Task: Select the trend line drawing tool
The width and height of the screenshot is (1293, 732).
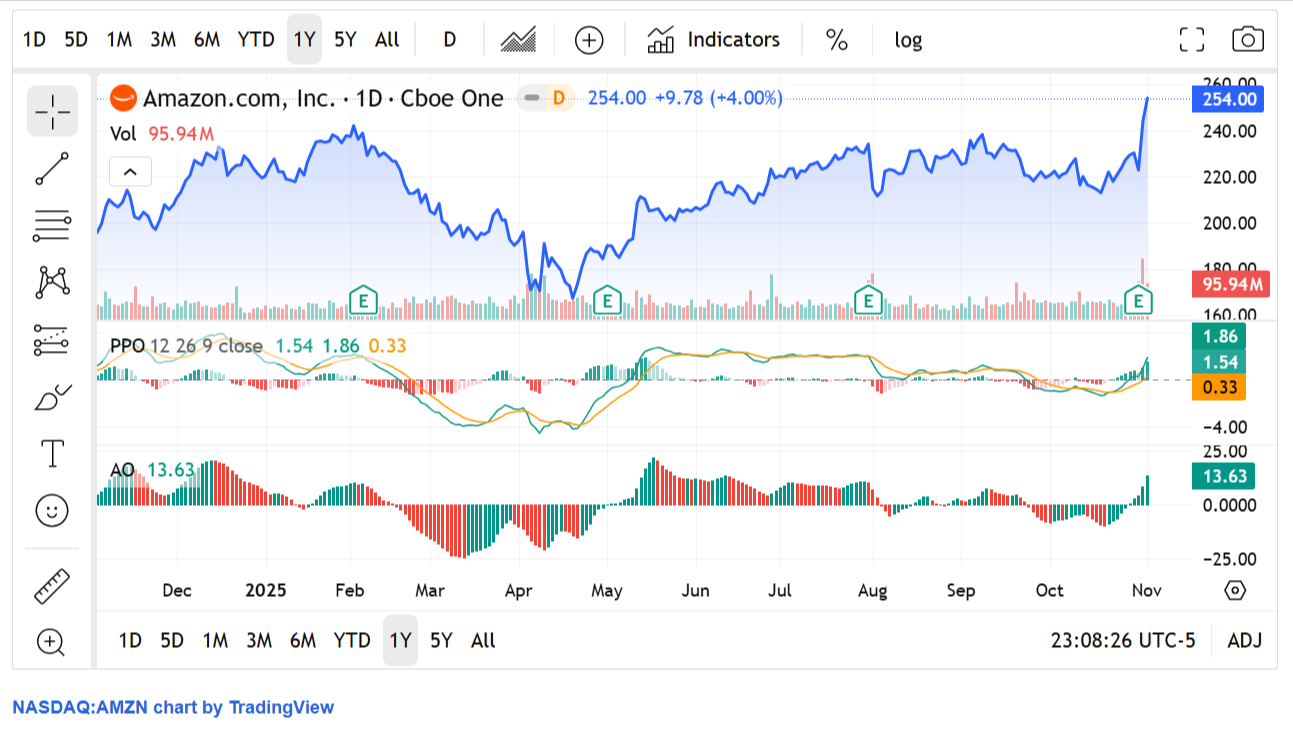Action: click(50, 169)
